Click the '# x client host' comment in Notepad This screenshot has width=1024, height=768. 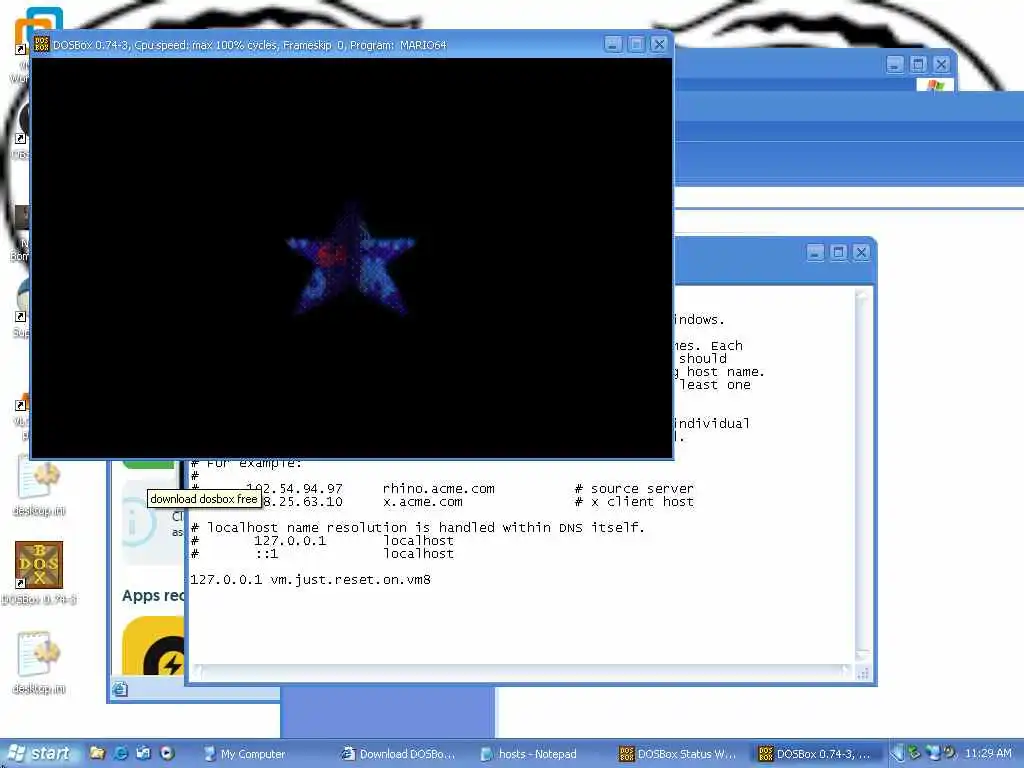[634, 502]
